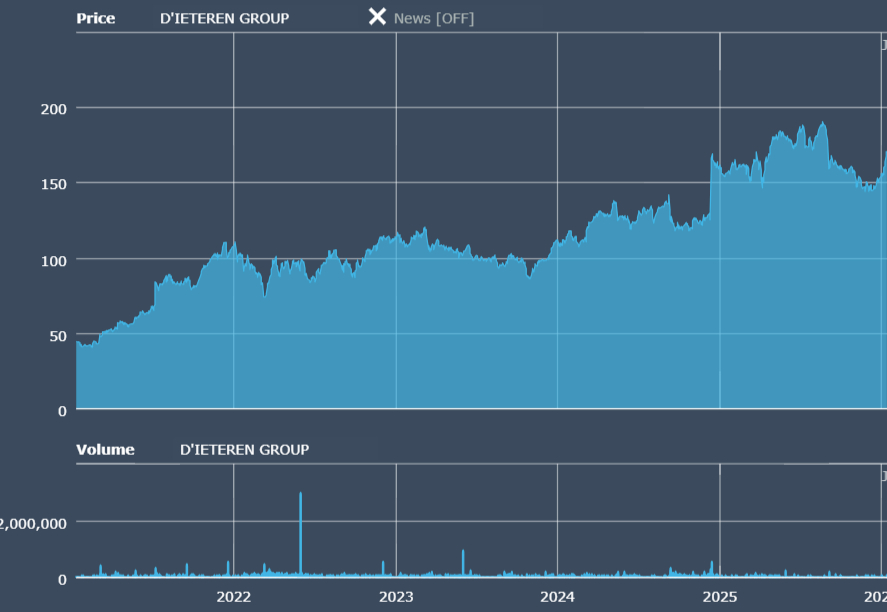Toggle the News [OFF] label on
Viewport: 887px width, 612px height.
[x=434, y=18]
